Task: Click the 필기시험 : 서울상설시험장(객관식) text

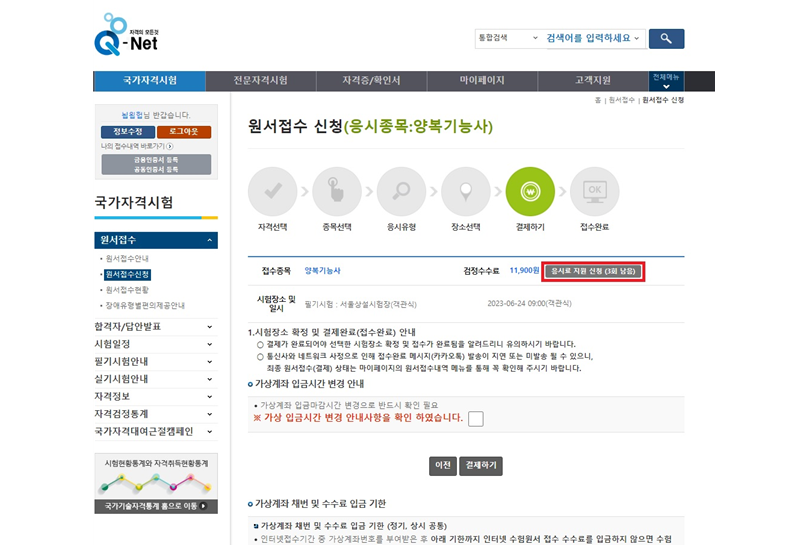Action: point(361,304)
